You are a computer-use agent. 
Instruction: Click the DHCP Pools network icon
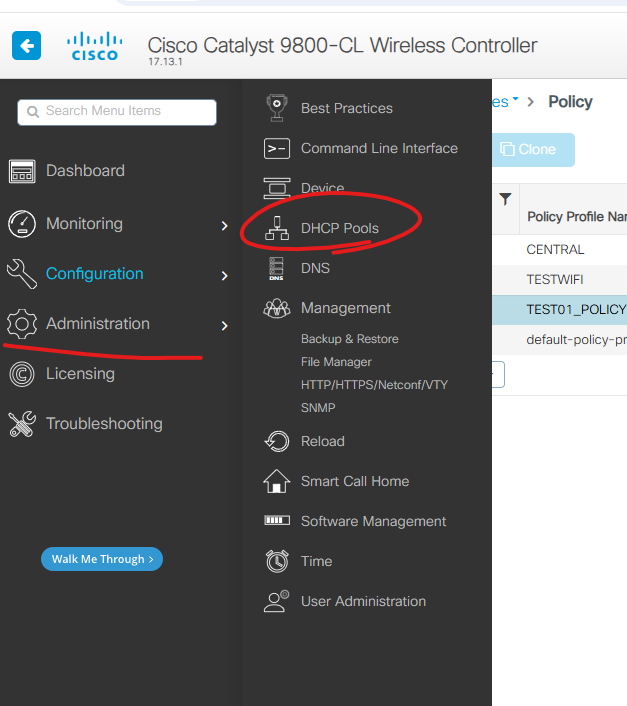pos(277,228)
